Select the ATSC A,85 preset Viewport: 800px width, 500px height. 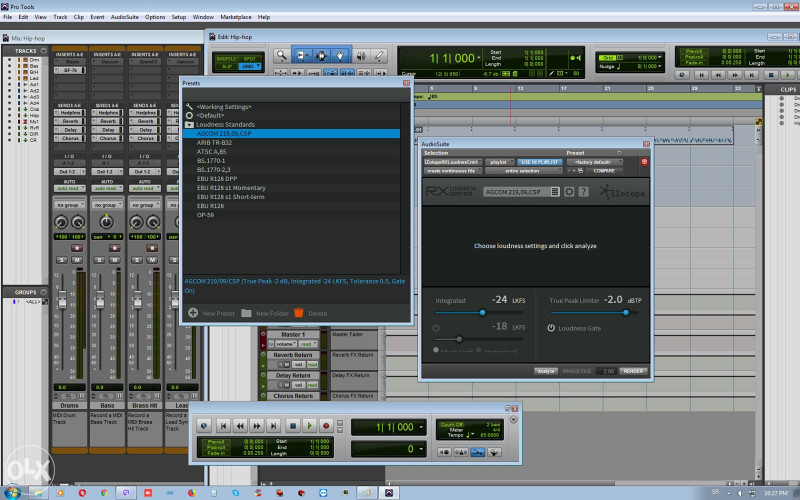pos(291,152)
